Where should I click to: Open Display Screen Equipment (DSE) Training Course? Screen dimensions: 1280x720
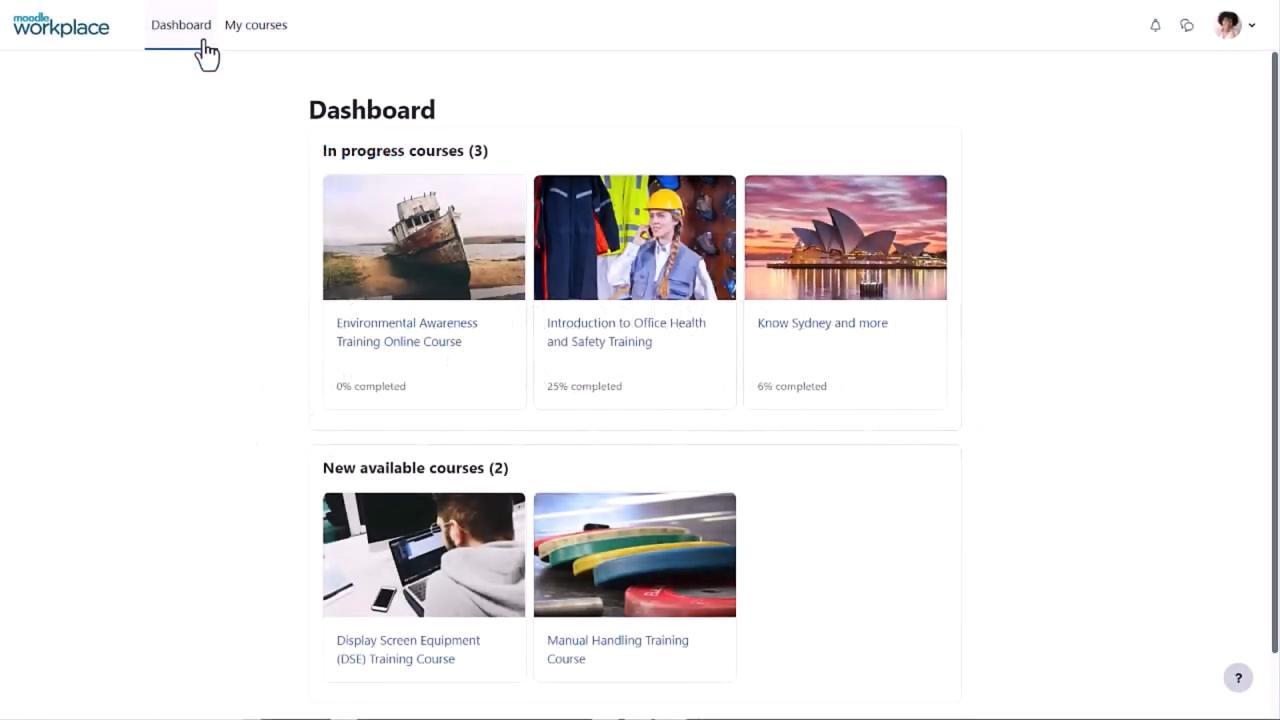tap(408, 649)
